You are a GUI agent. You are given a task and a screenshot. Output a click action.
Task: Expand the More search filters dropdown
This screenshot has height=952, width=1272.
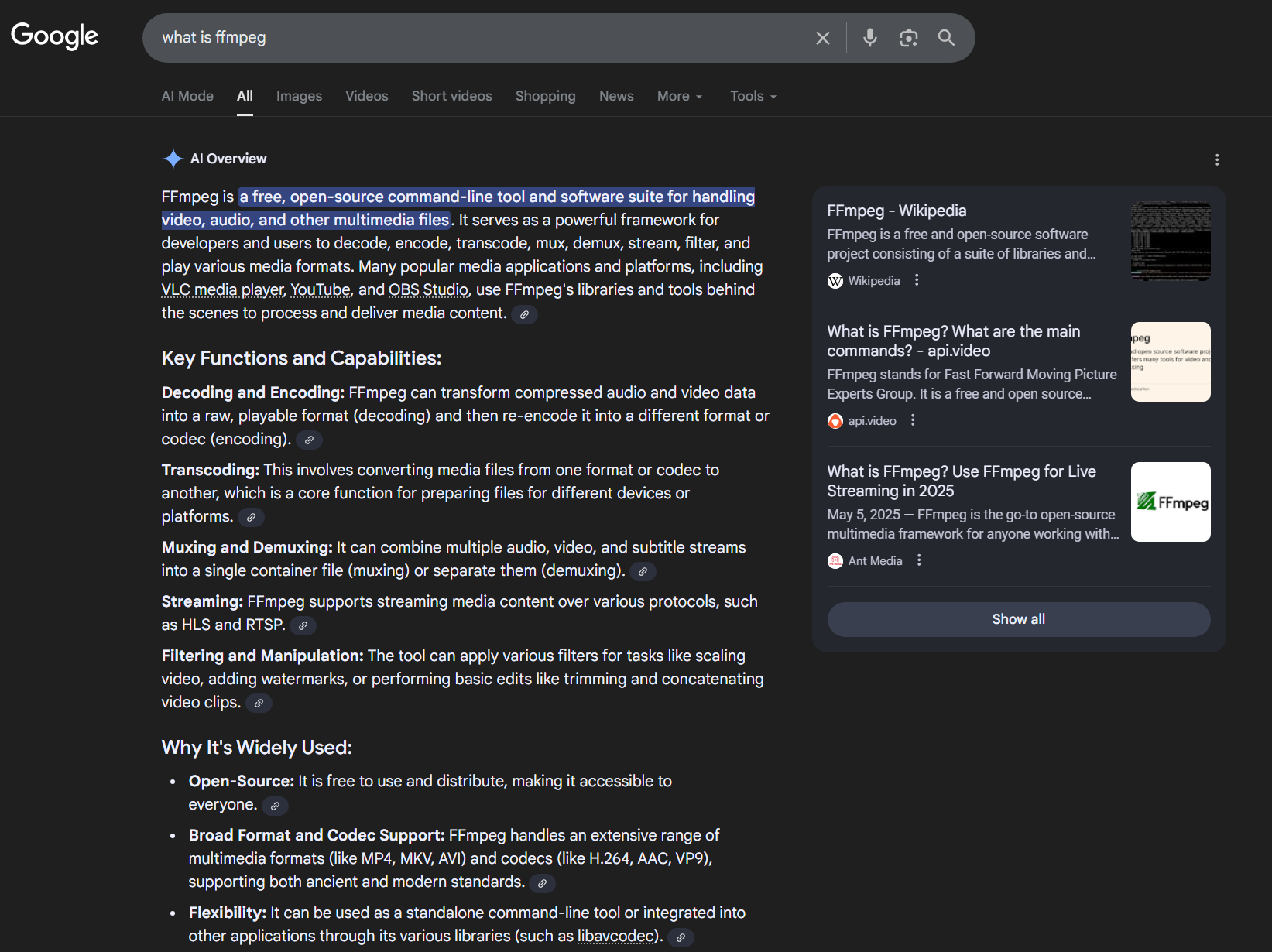point(679,96)
